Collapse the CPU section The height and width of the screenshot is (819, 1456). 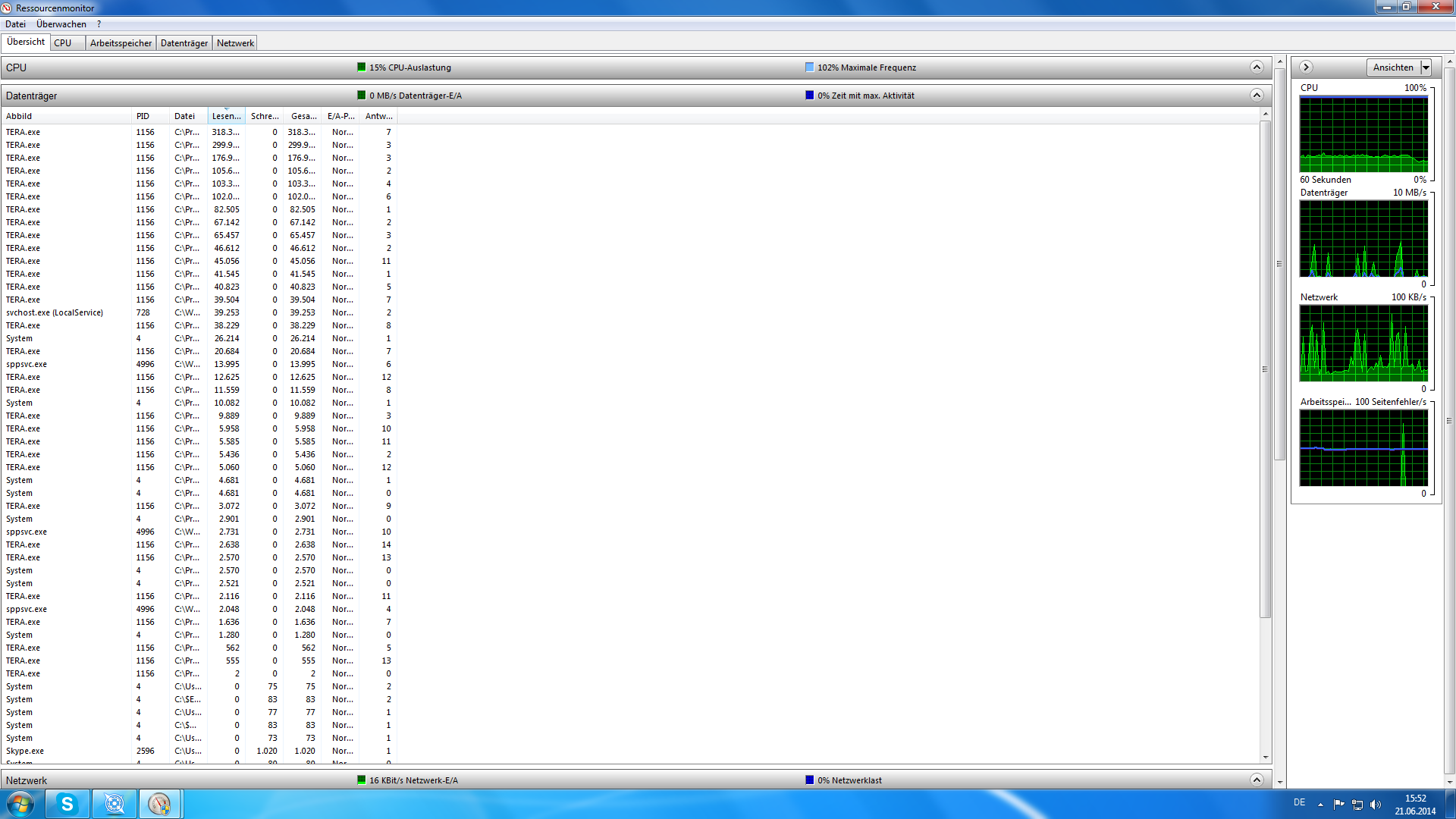[x=1257, y=67]
